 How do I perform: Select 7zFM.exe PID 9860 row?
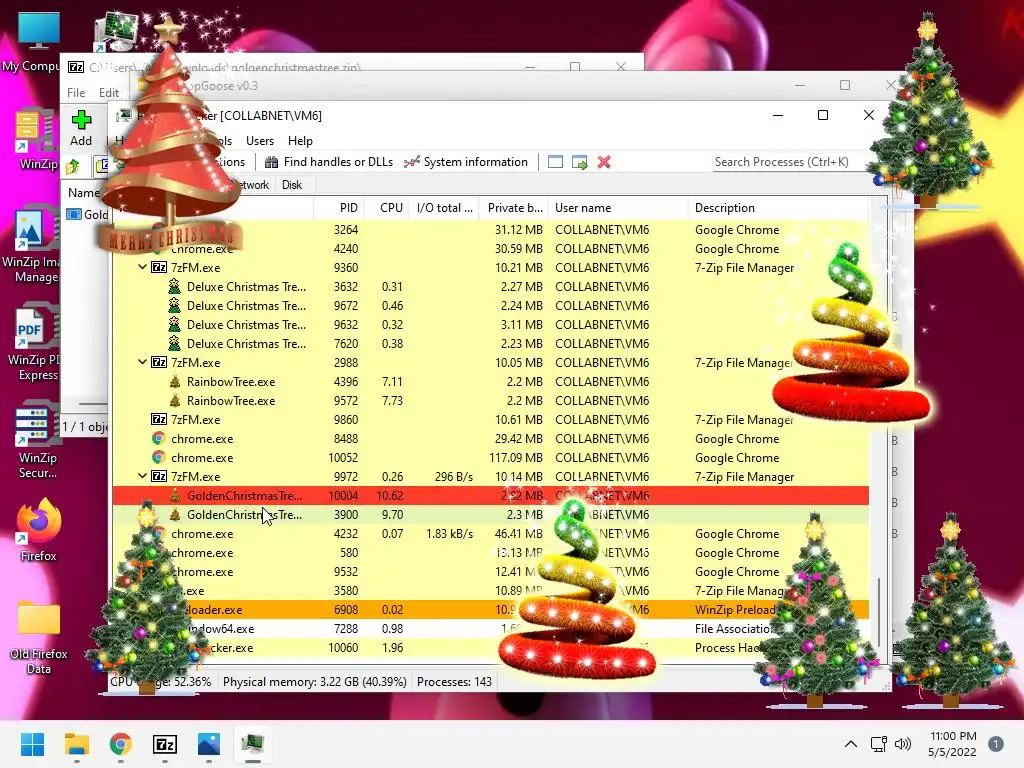[490, 419]
